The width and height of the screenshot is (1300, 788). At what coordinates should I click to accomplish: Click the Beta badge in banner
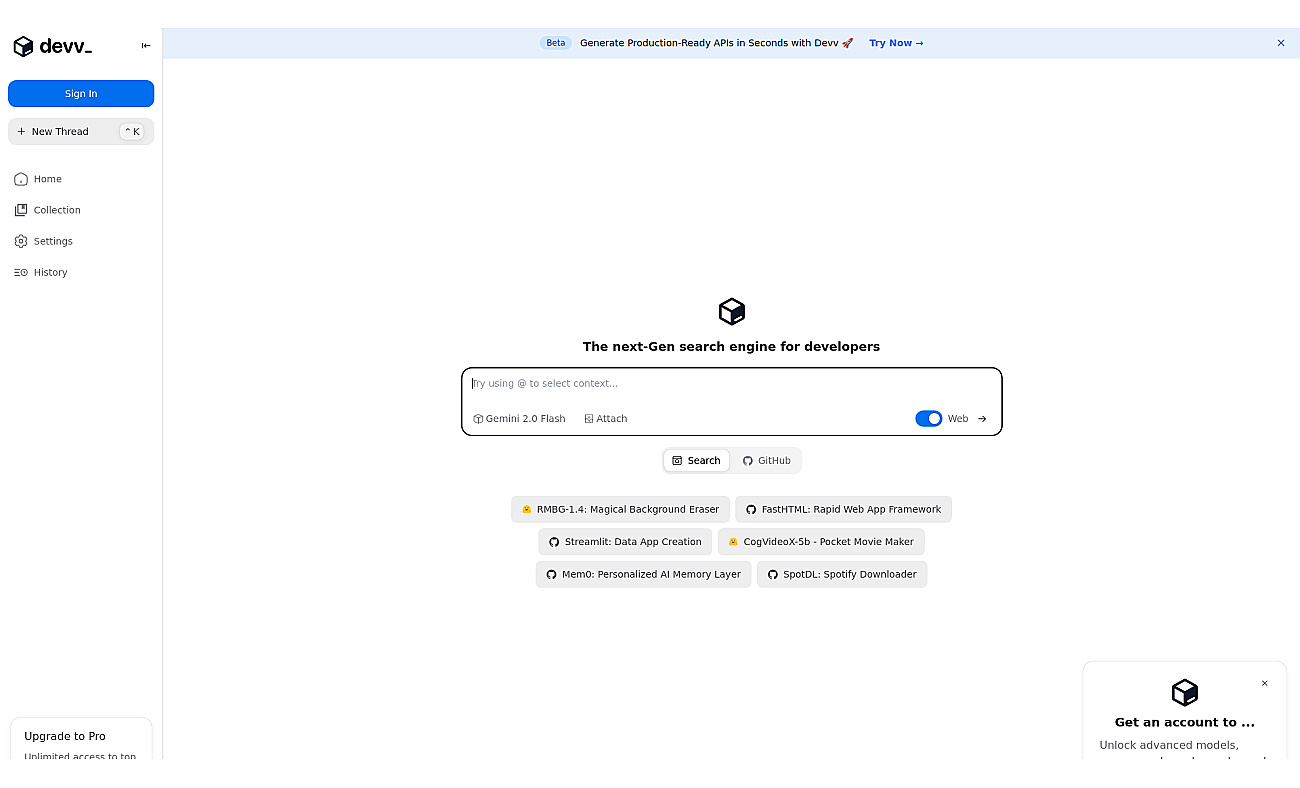(x=556, y=43)
